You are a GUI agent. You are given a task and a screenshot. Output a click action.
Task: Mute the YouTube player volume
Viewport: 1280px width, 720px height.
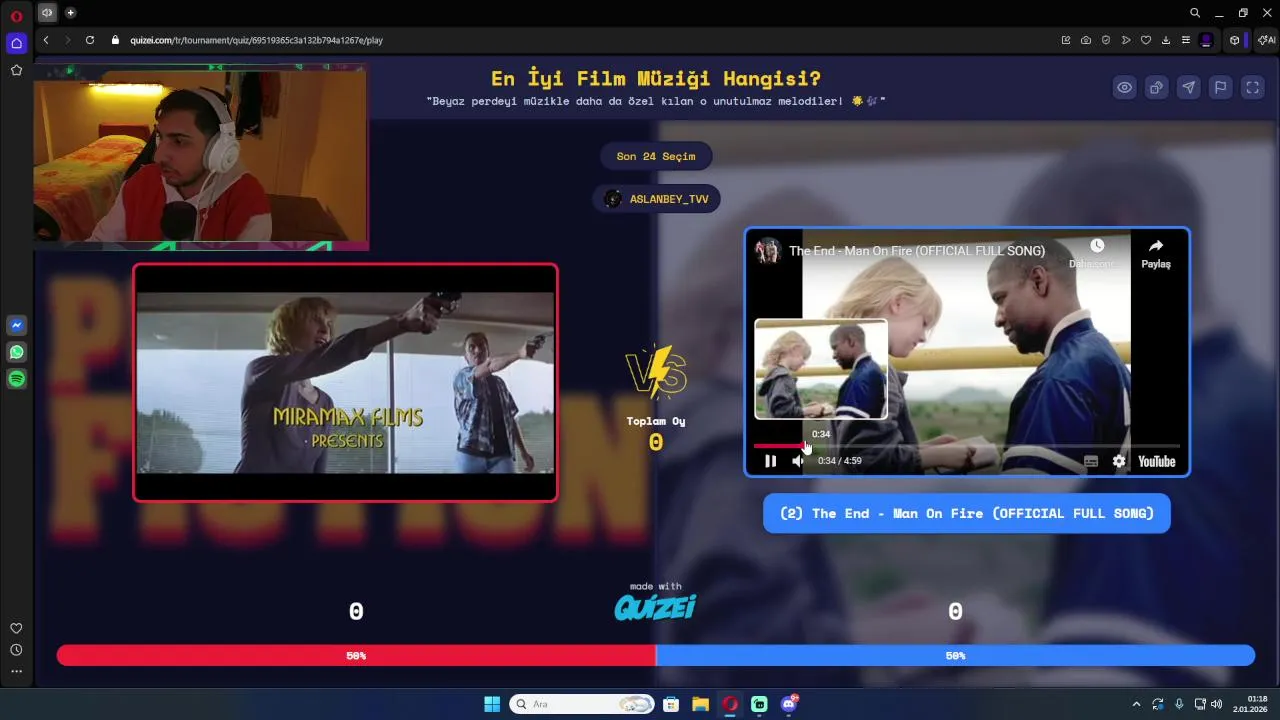797,461
